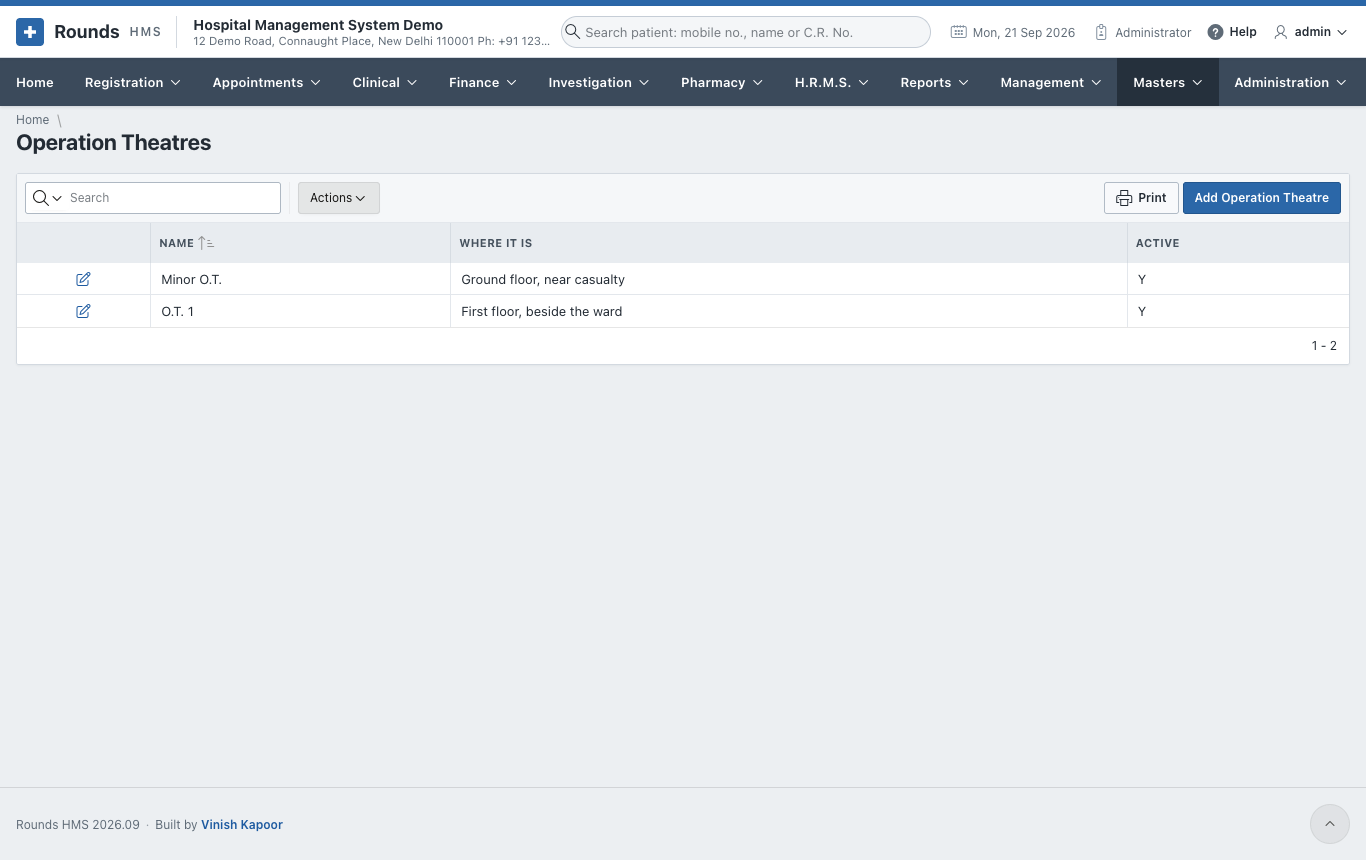Viewport: 1366px width, 860px height.
Task: Open the Pharmacy menu
Action: tap(721, 82)
